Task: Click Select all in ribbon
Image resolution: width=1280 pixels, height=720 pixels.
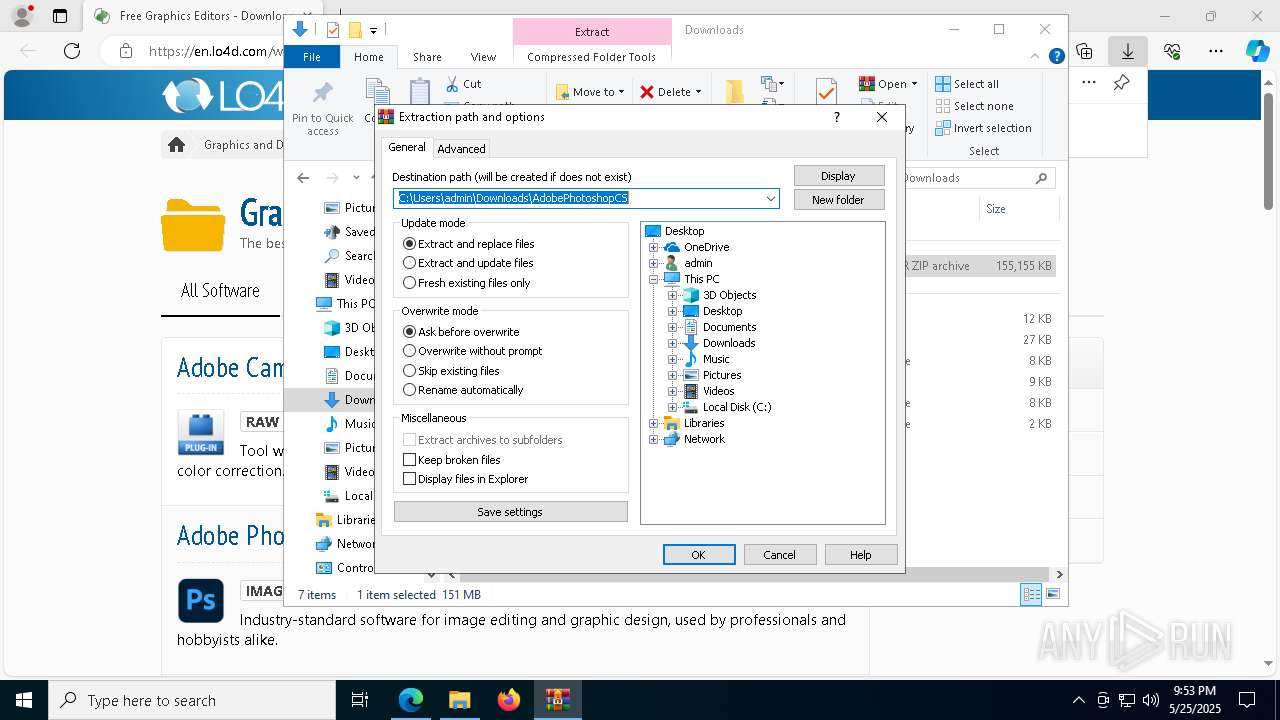Action: pyautogui.click(x=967, y=84)
